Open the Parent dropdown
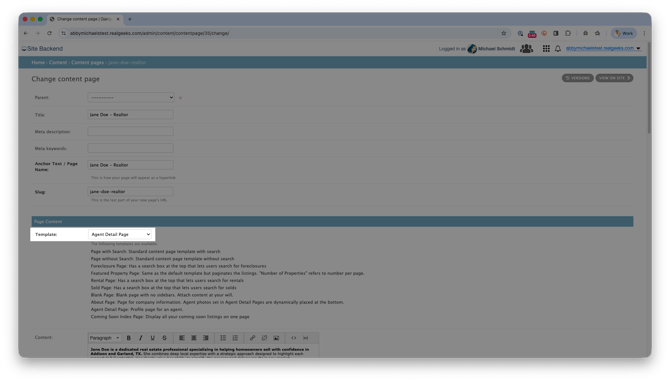 (131, 97)
